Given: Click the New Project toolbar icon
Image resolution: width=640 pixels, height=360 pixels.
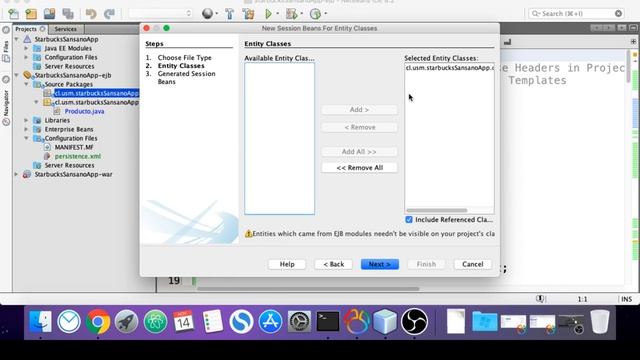Looking at the screenshot, I should (x=31, y=14).
